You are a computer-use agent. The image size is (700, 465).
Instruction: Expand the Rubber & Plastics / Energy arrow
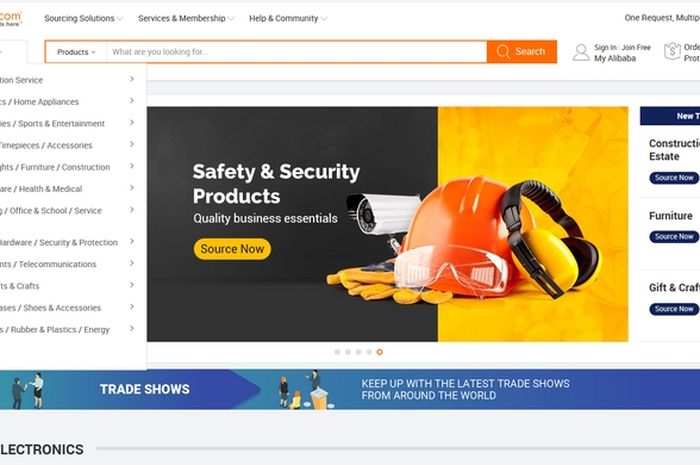(x=132, y=328)
